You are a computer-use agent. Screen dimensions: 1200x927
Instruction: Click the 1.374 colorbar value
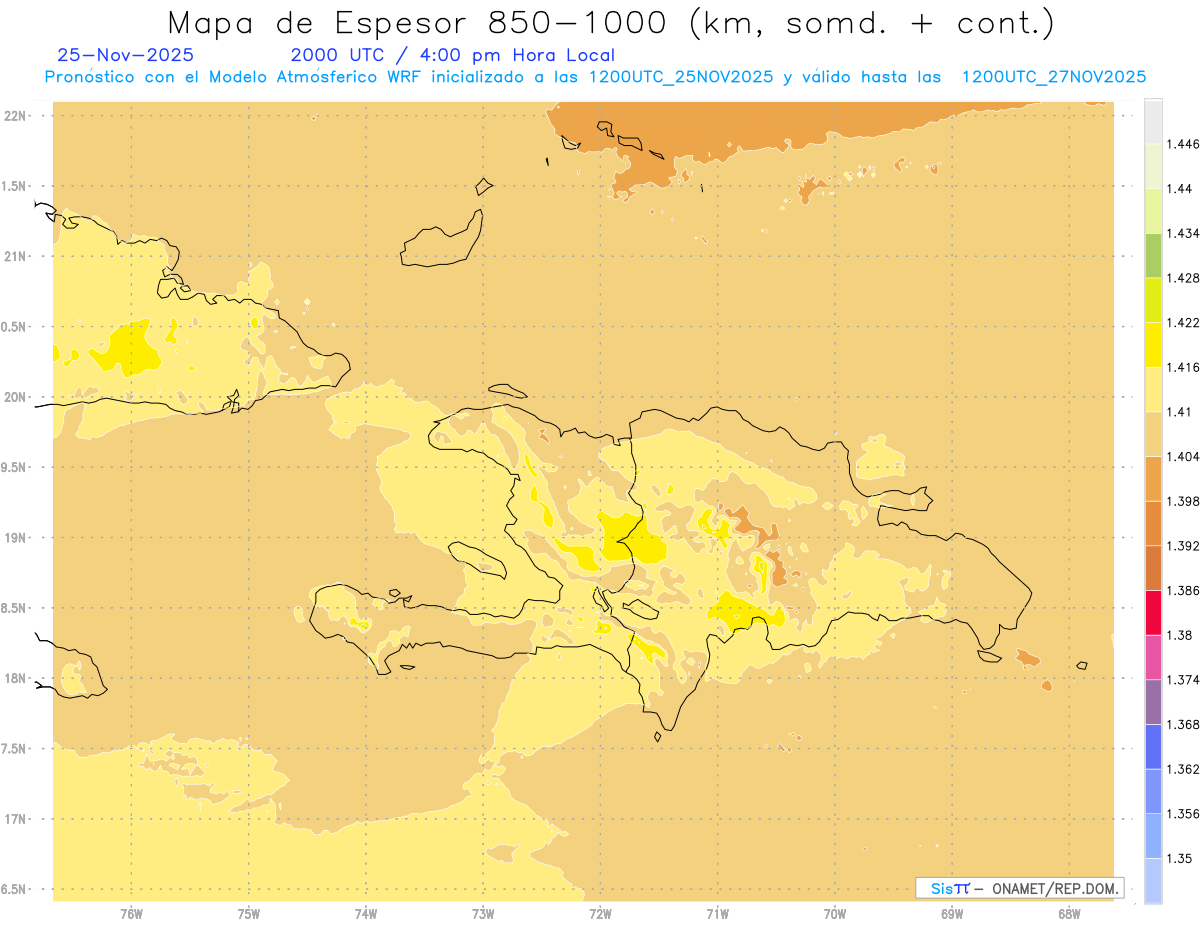click(1182, 679)
